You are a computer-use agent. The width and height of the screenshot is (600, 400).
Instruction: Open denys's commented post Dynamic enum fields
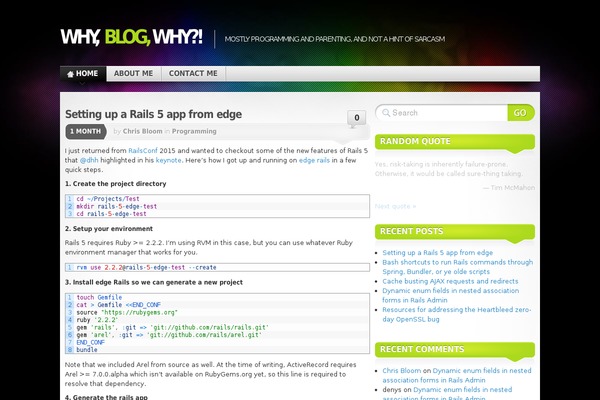447,394
